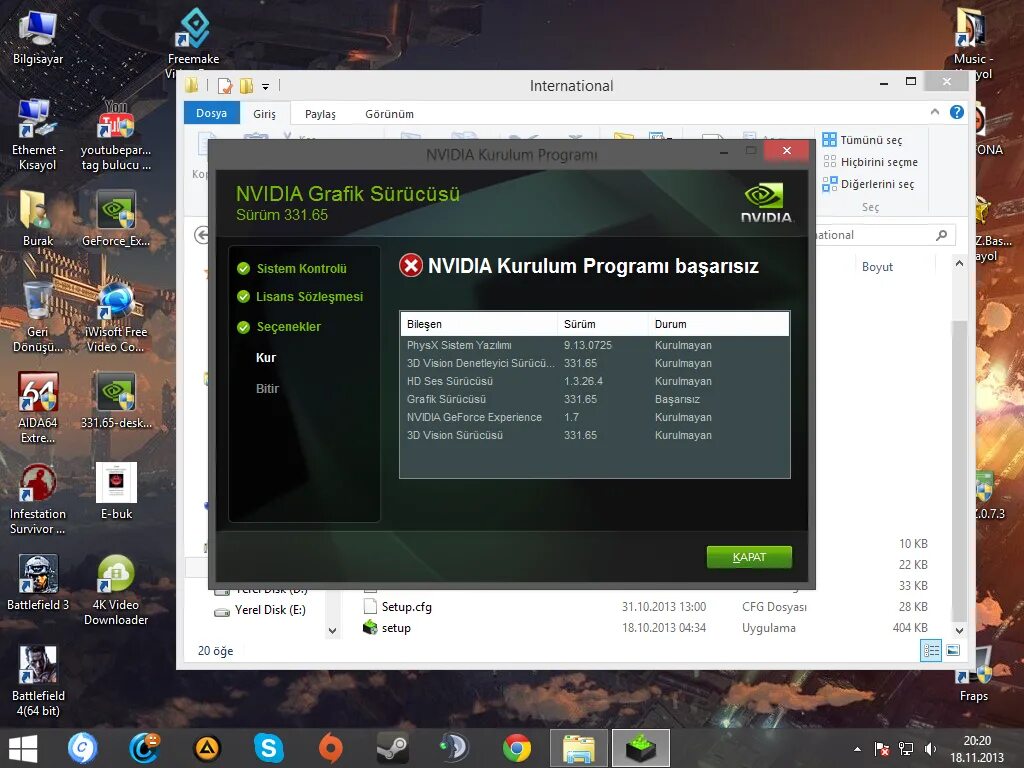Open Google Chrome from the taskbar
This screenshot has width=1024, height=768.
click(x=517, y=748)
